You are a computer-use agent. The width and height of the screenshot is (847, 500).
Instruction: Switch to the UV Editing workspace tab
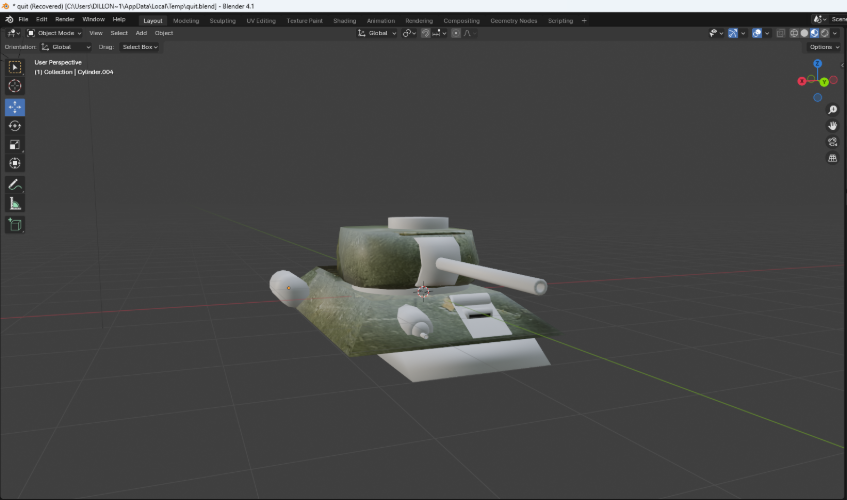click(261, 21)
